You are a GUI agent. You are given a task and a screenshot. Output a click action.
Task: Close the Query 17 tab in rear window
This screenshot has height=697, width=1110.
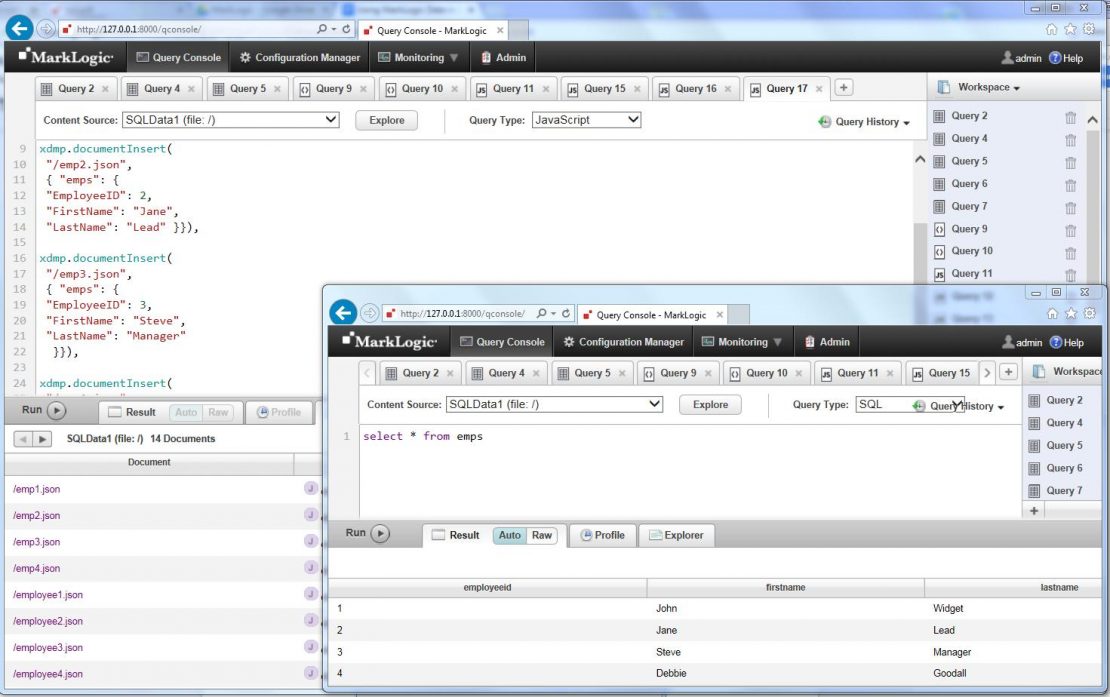tap(819, 89)
